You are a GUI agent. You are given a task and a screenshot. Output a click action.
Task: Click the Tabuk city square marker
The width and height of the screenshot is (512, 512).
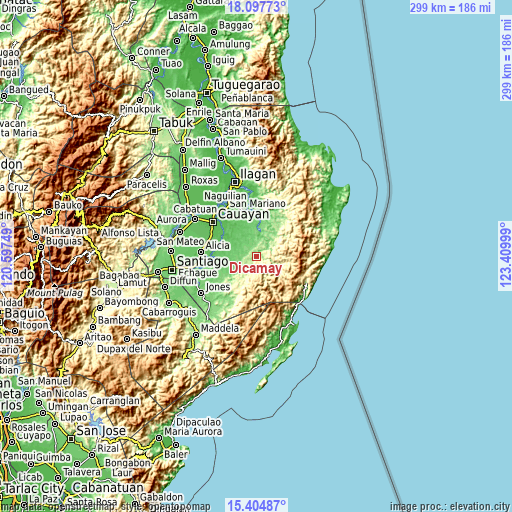point(154,131)
